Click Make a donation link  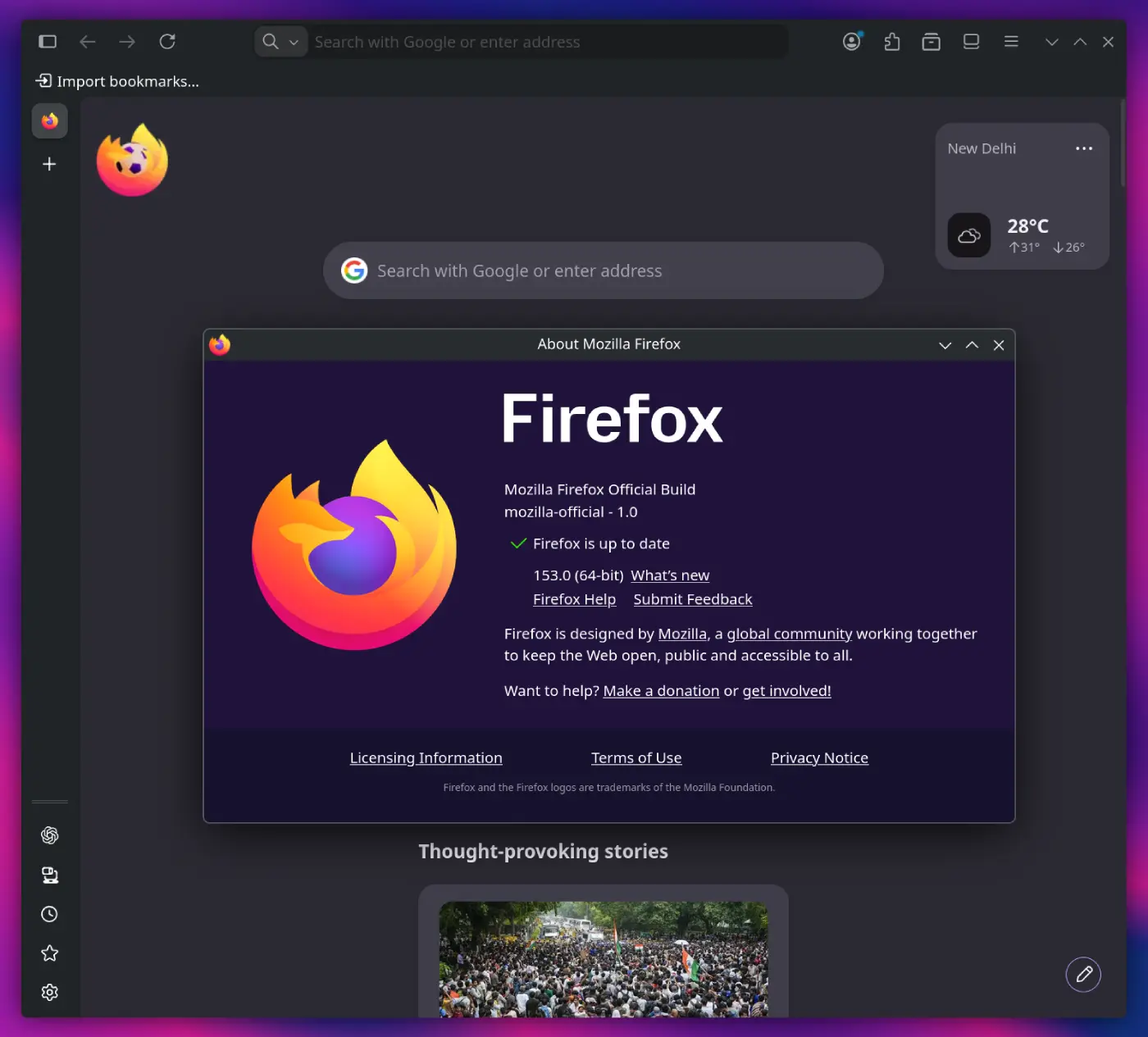(661, 691)
